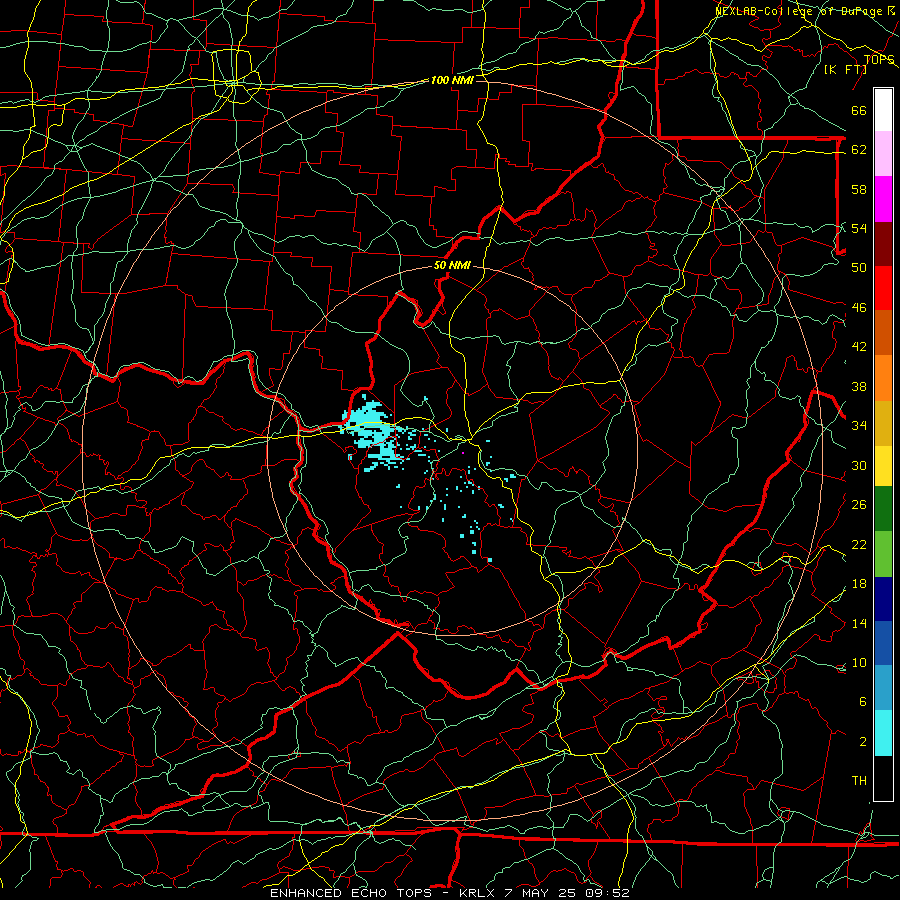Image resolution: width=900 pixels, height=900 pixels.
Task: Click the legend value "66"
Action: [x=859, y=111]
